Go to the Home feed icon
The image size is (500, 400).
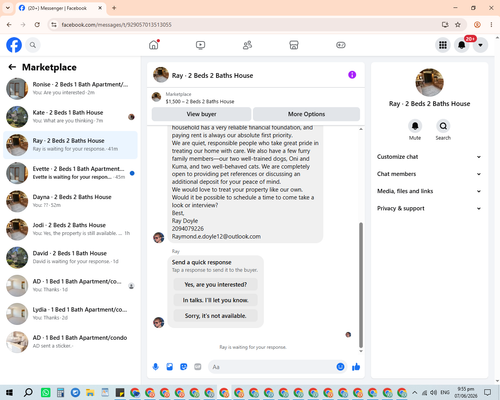(x=154, y=45)
